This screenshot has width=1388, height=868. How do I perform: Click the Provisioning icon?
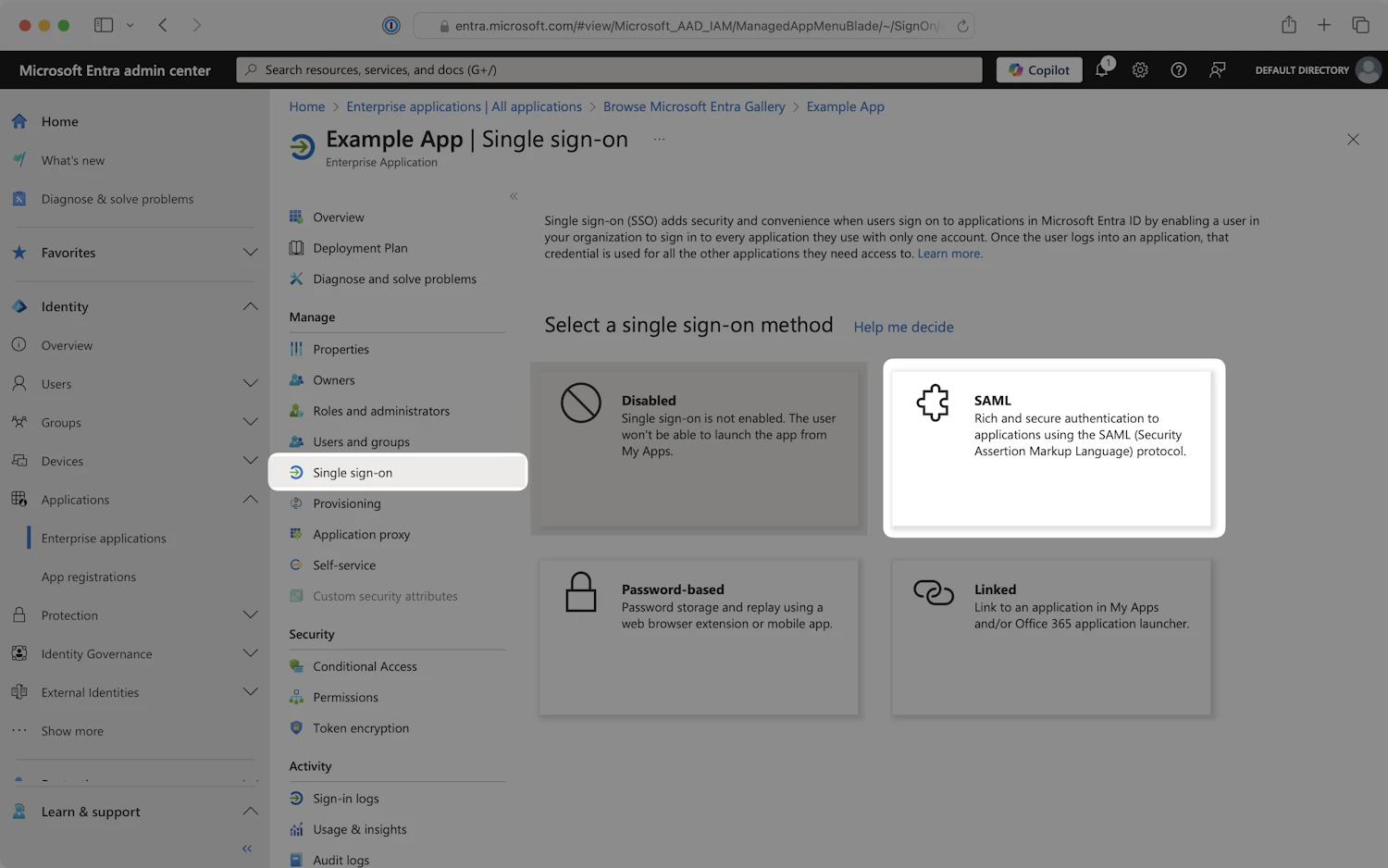[296, 503]
